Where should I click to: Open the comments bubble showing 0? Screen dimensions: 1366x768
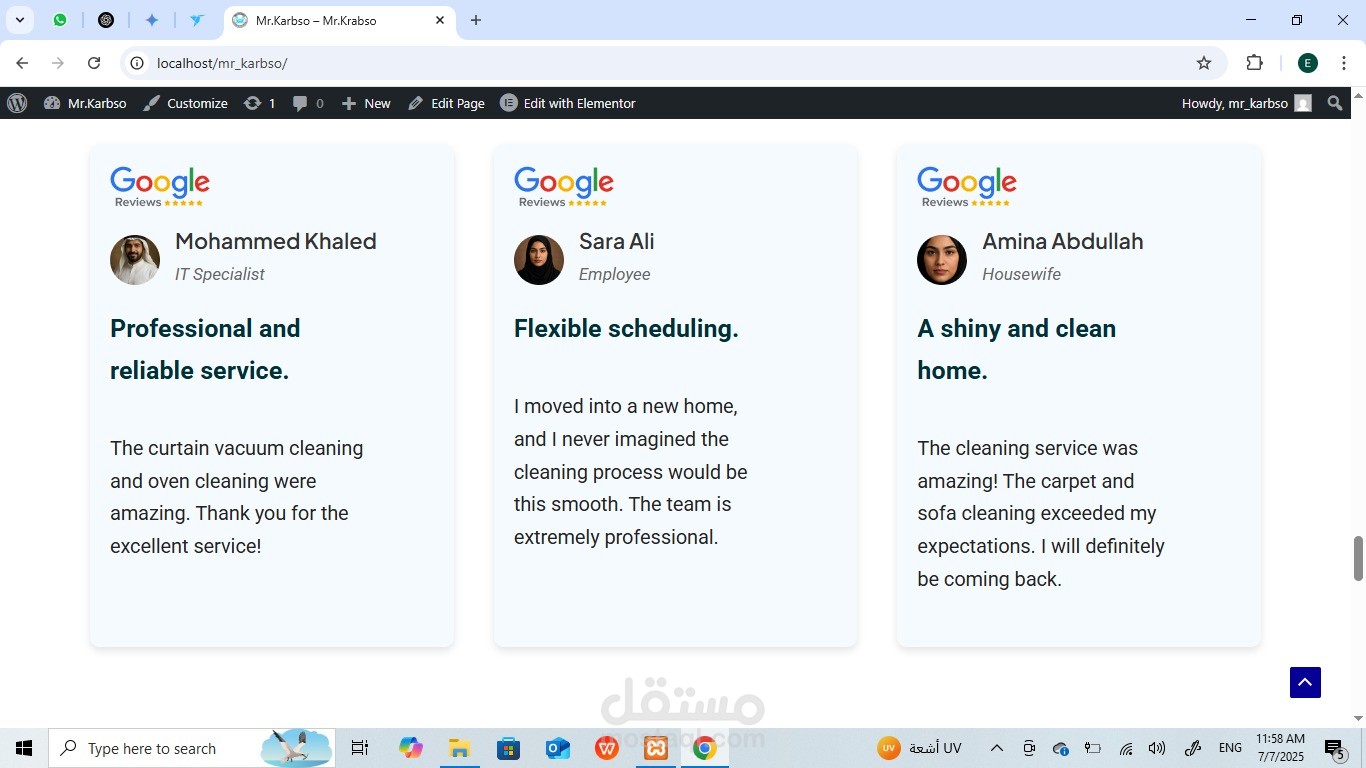point(308,103)
